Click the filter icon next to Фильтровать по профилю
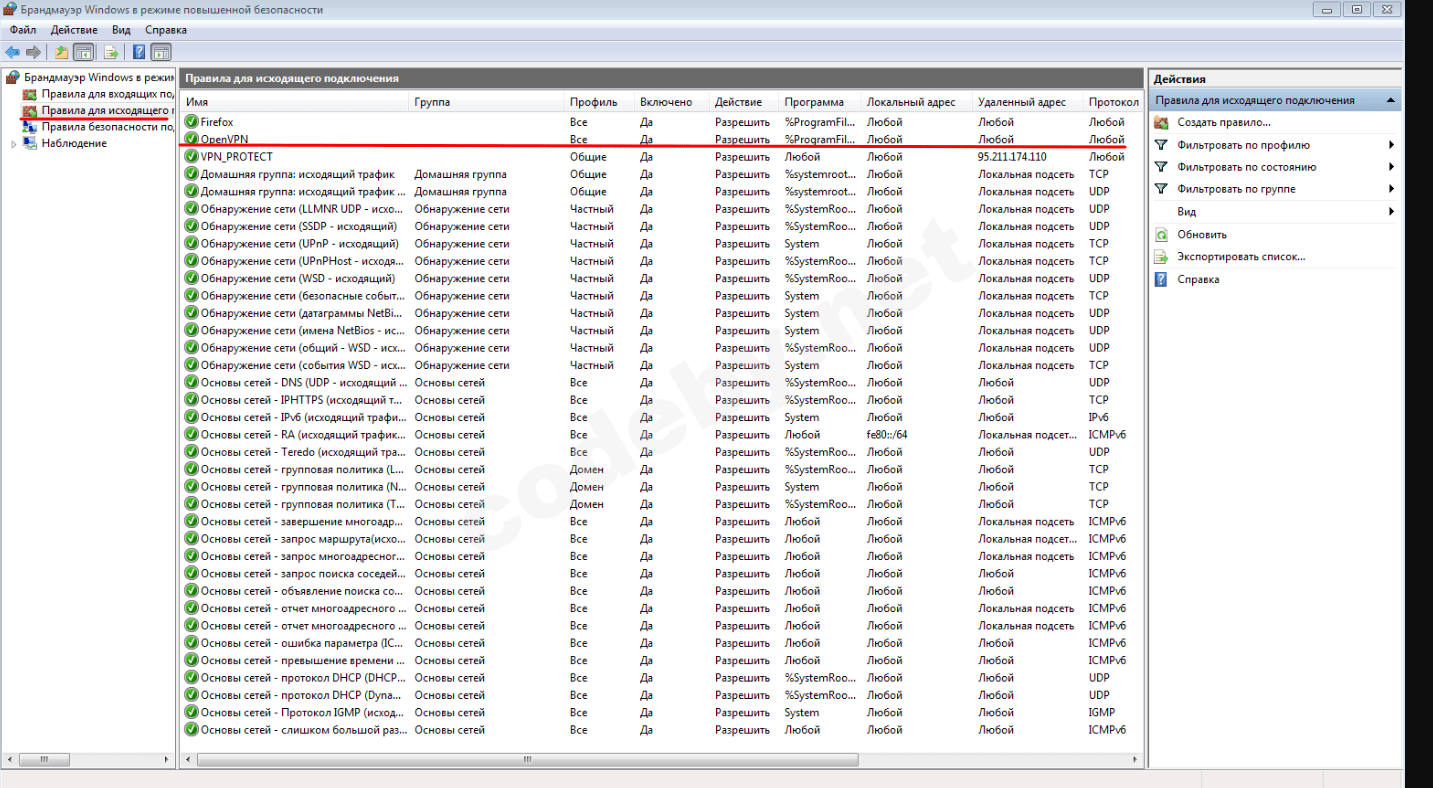The height and width of the screenshot is (788, 1433). tap(1160, 145)
